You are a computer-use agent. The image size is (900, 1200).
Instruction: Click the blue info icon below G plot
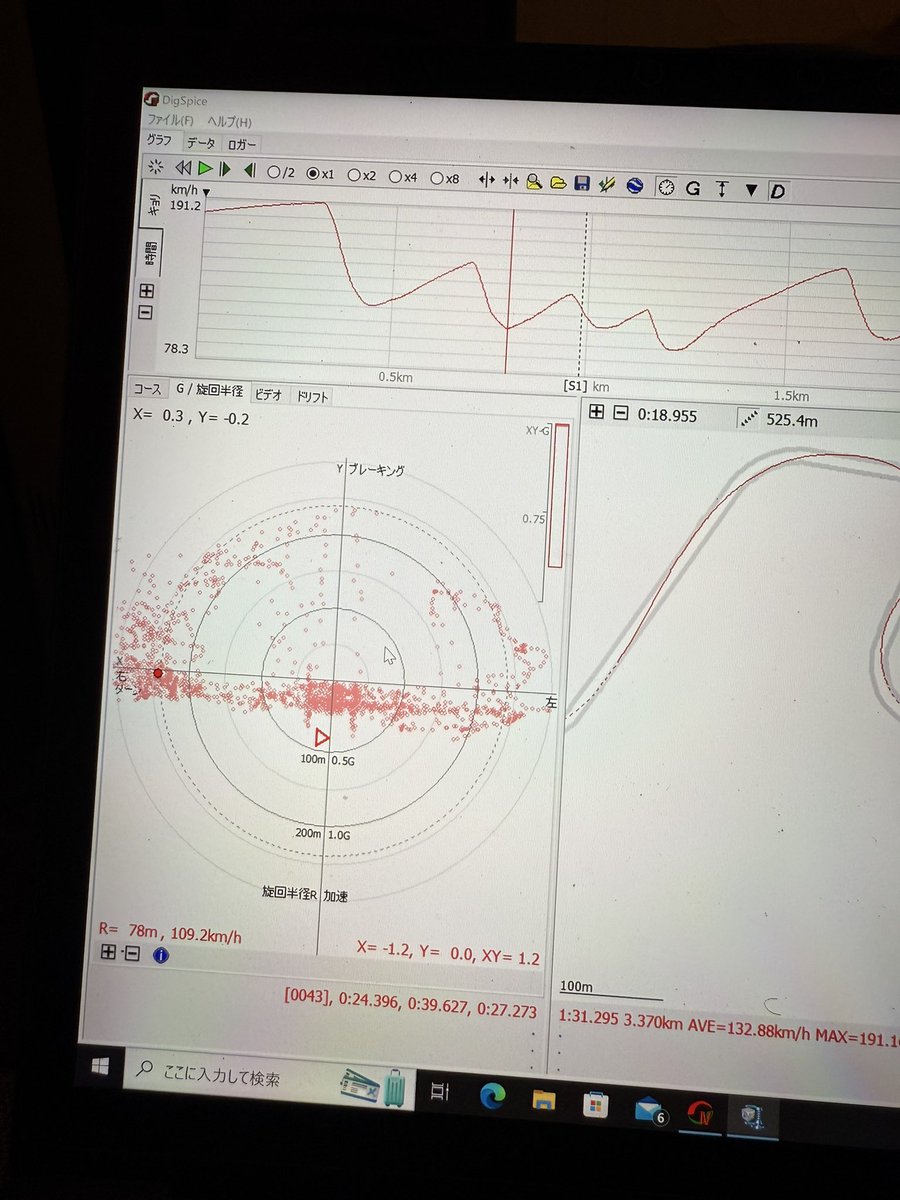161,956
